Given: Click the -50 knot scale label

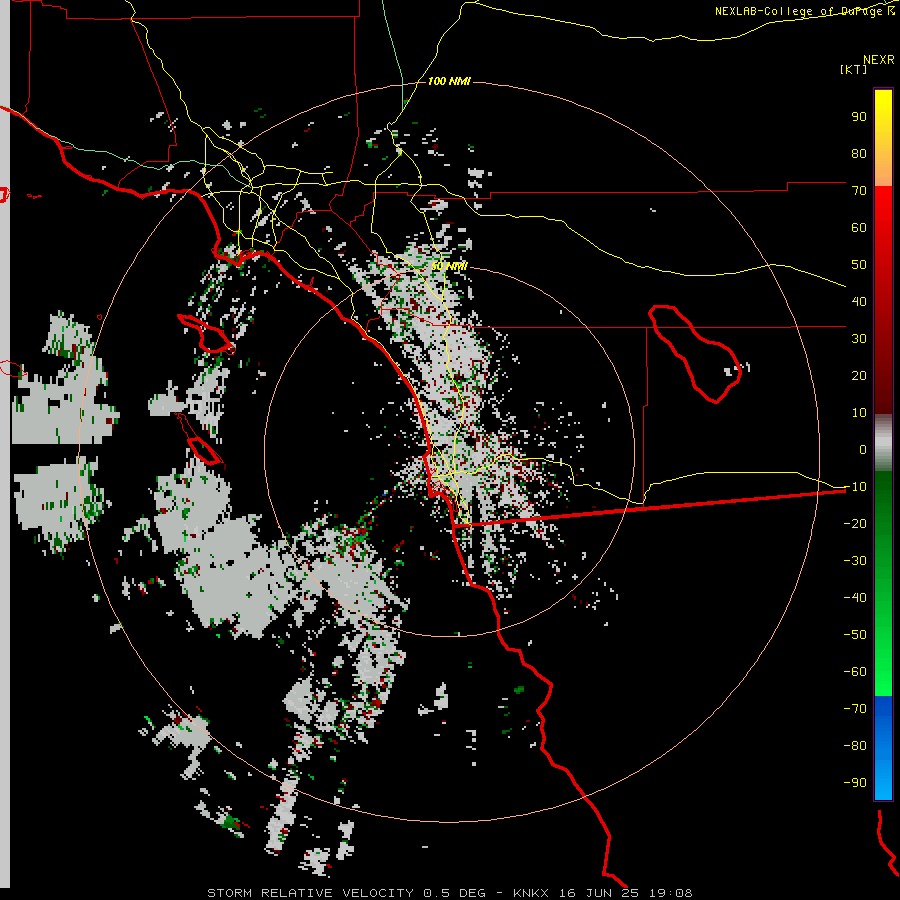Looking at the screenshot, I should click(855, 635).
